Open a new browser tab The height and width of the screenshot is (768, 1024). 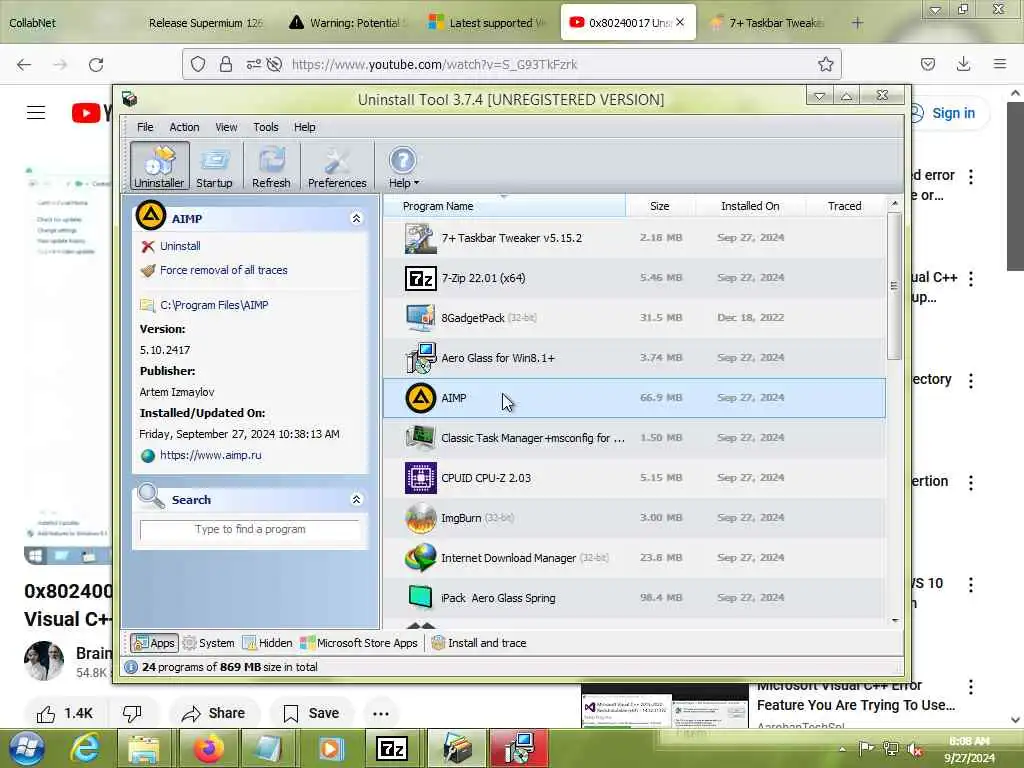coord(857,23)
